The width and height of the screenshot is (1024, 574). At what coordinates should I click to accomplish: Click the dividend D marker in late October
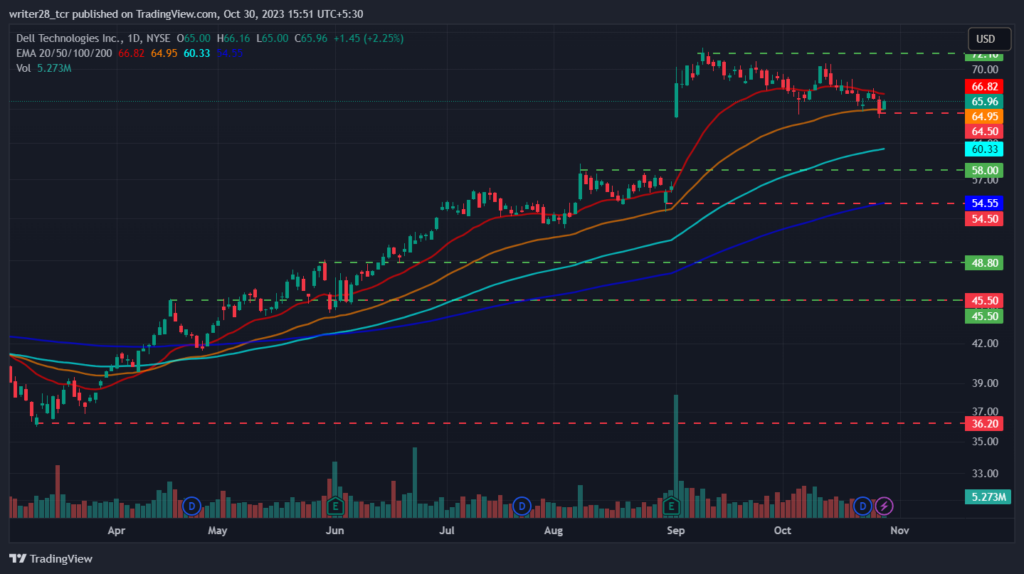(x=862, y=506)
